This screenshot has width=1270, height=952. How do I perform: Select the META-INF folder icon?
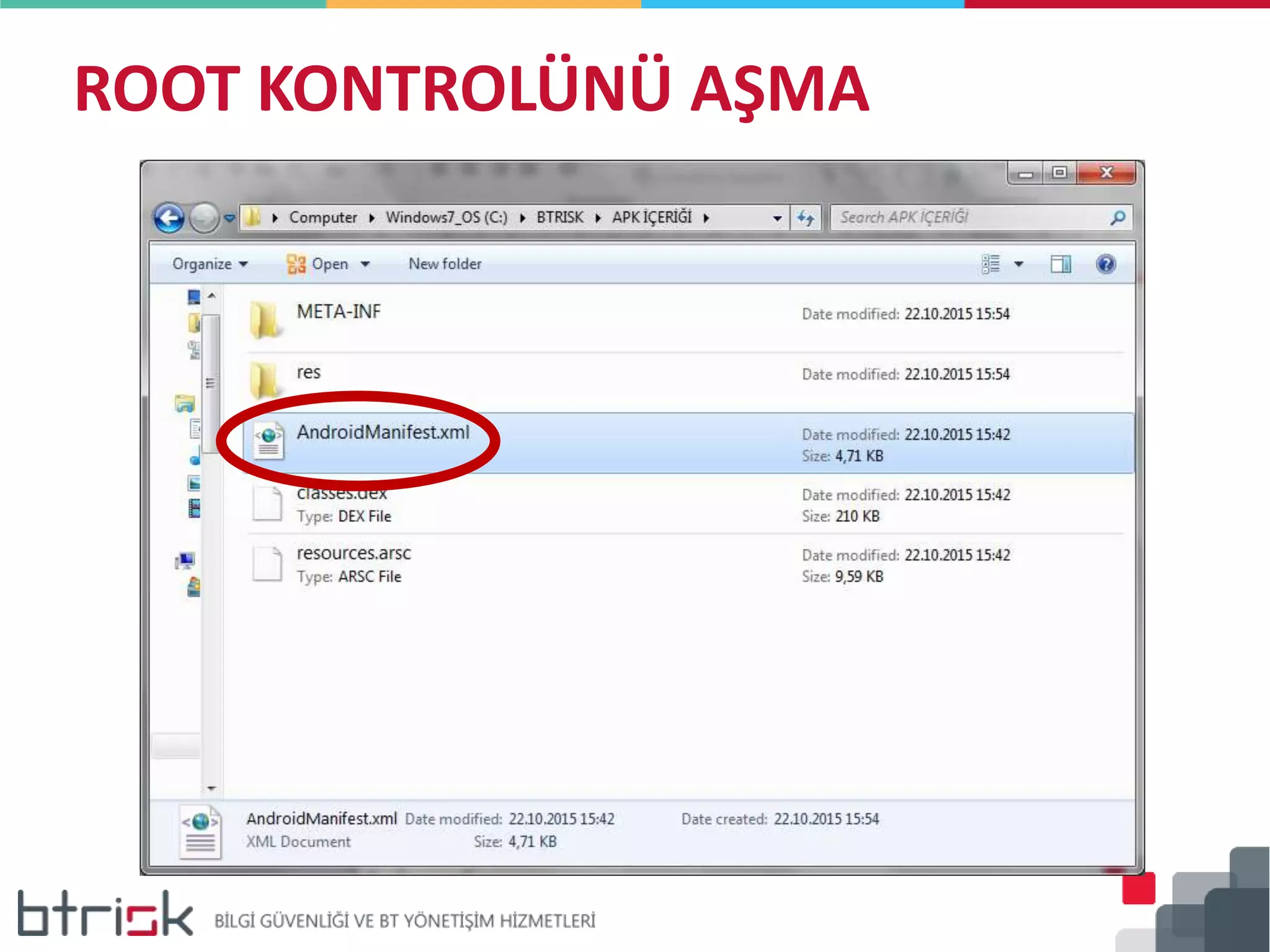[265, 320]
